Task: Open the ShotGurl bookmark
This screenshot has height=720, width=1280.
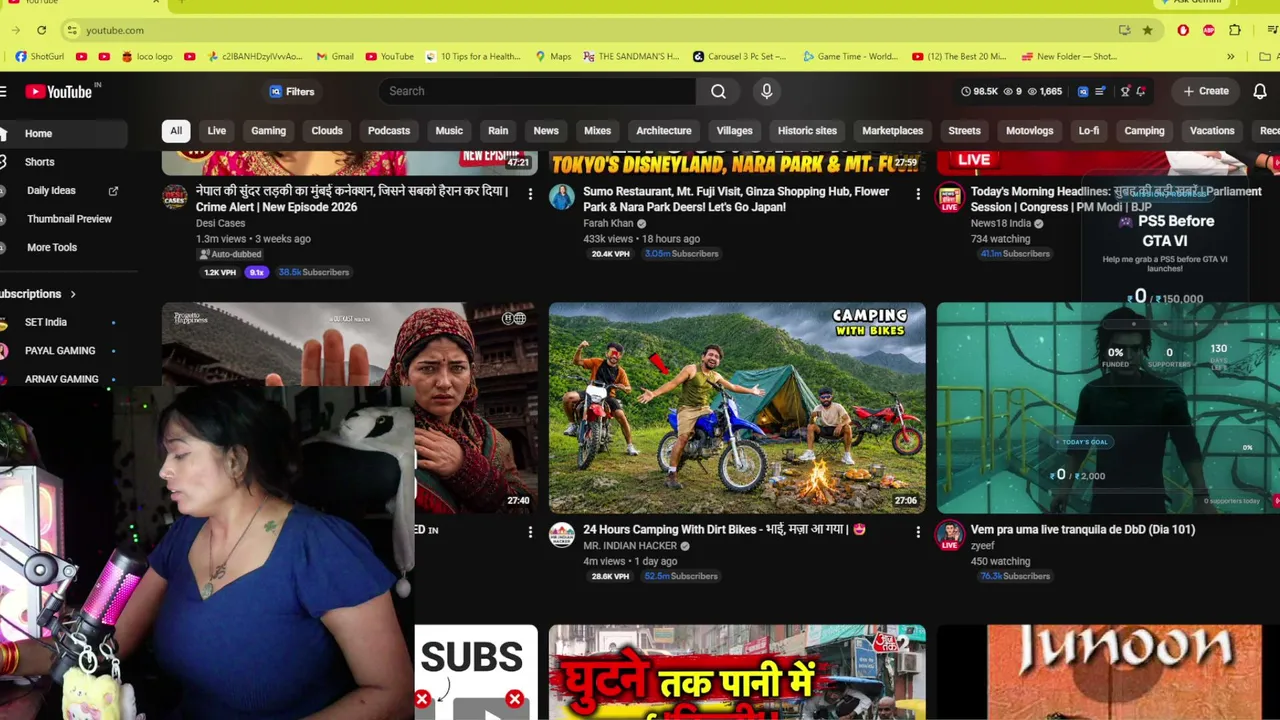Action: [40, 56]
